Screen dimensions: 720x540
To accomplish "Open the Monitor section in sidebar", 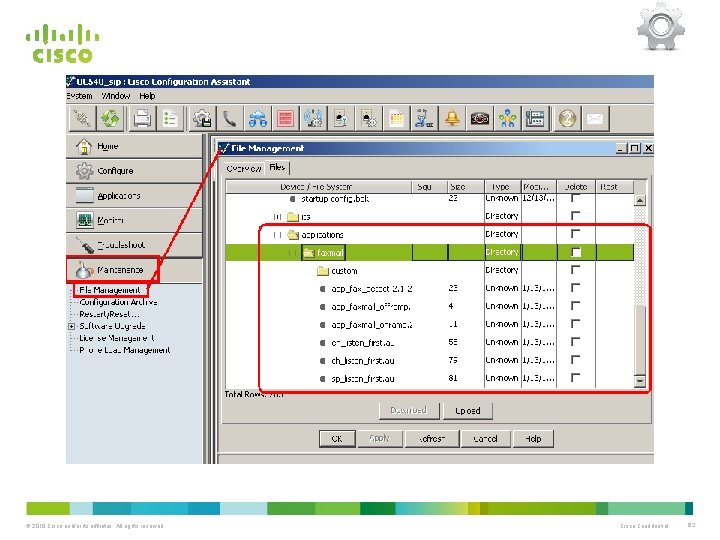I will click(x=134, y=220).
